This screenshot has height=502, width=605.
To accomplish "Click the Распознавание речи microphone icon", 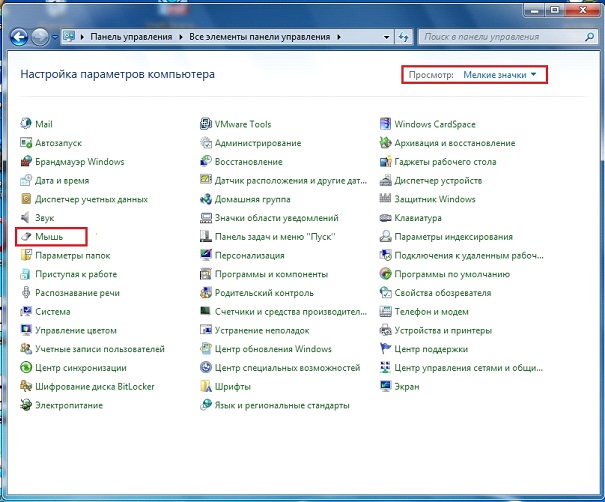I will pyautogui.click(x=26, y=292).
